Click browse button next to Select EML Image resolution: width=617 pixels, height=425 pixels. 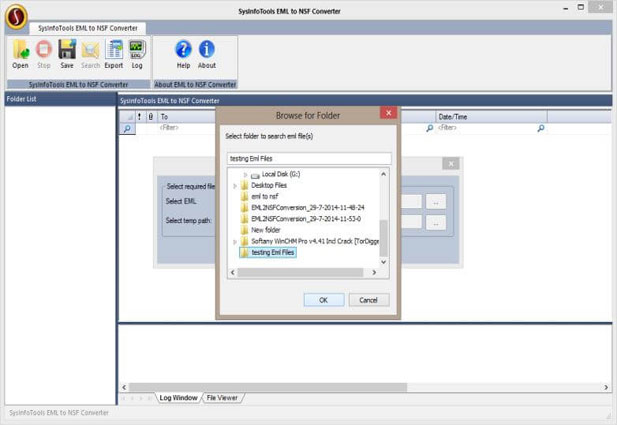[x=436, y=202]
